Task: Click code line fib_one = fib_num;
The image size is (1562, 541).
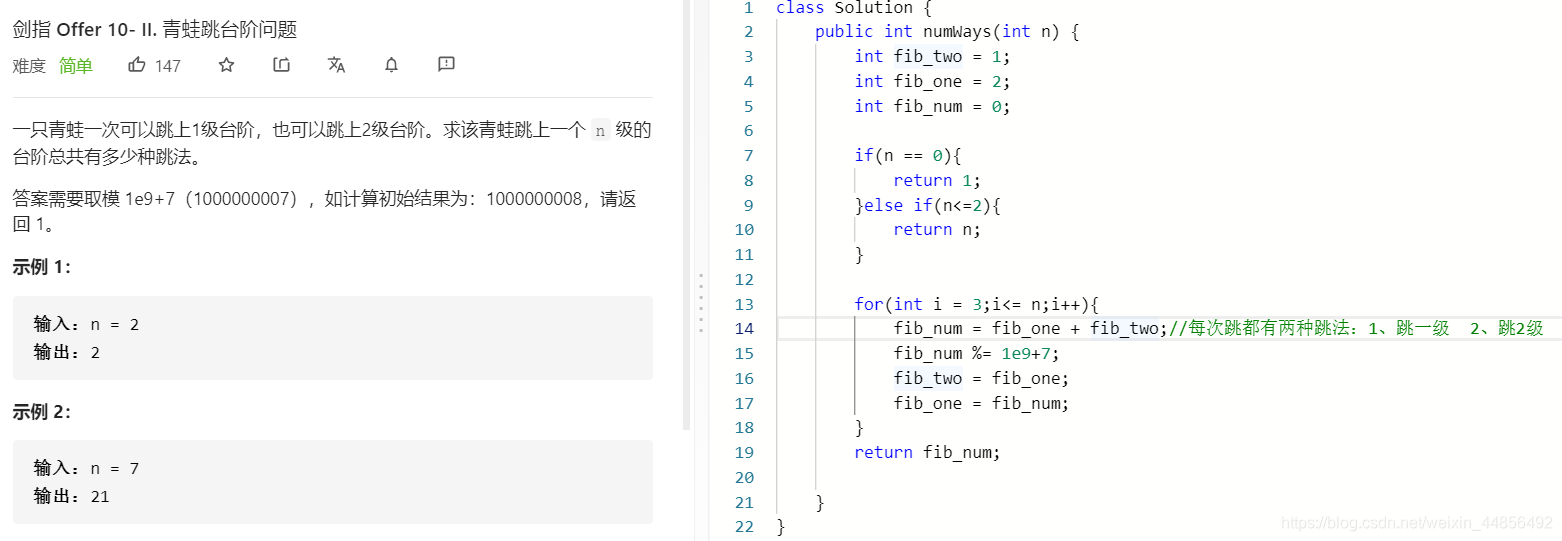Action: 982,403
